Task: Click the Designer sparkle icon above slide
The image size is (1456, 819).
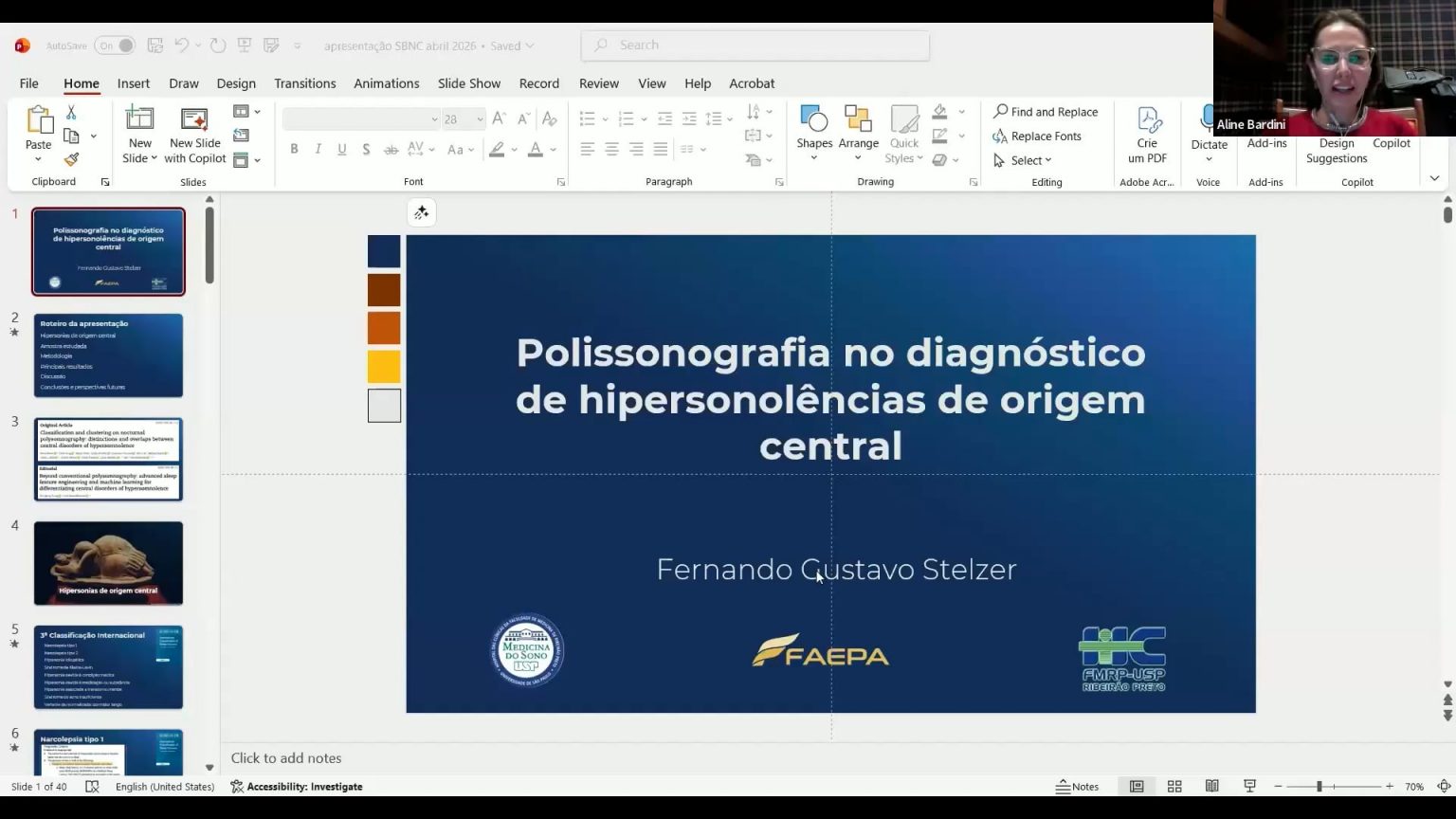Action: tap(422, 213)
